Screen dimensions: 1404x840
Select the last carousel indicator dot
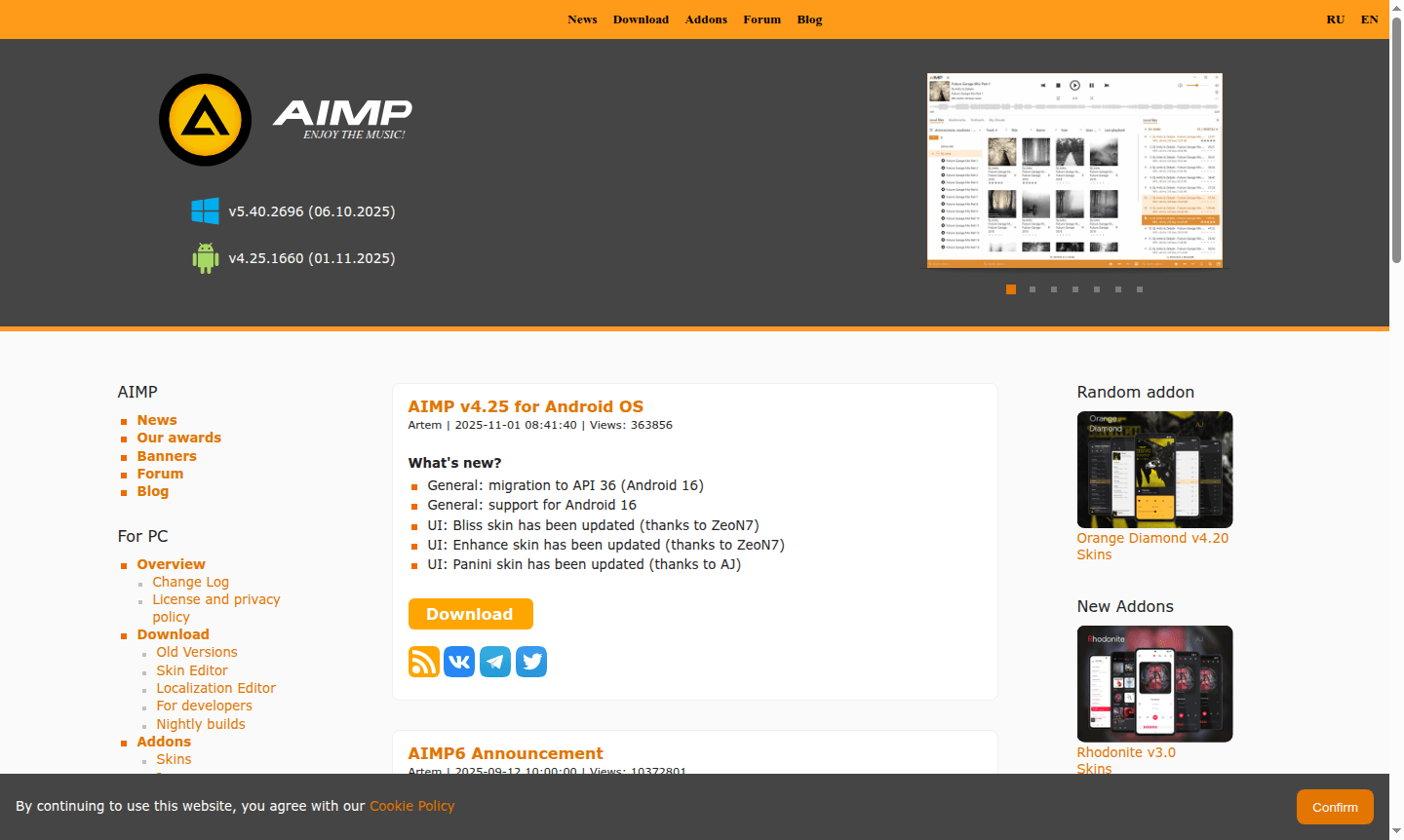1139,289
